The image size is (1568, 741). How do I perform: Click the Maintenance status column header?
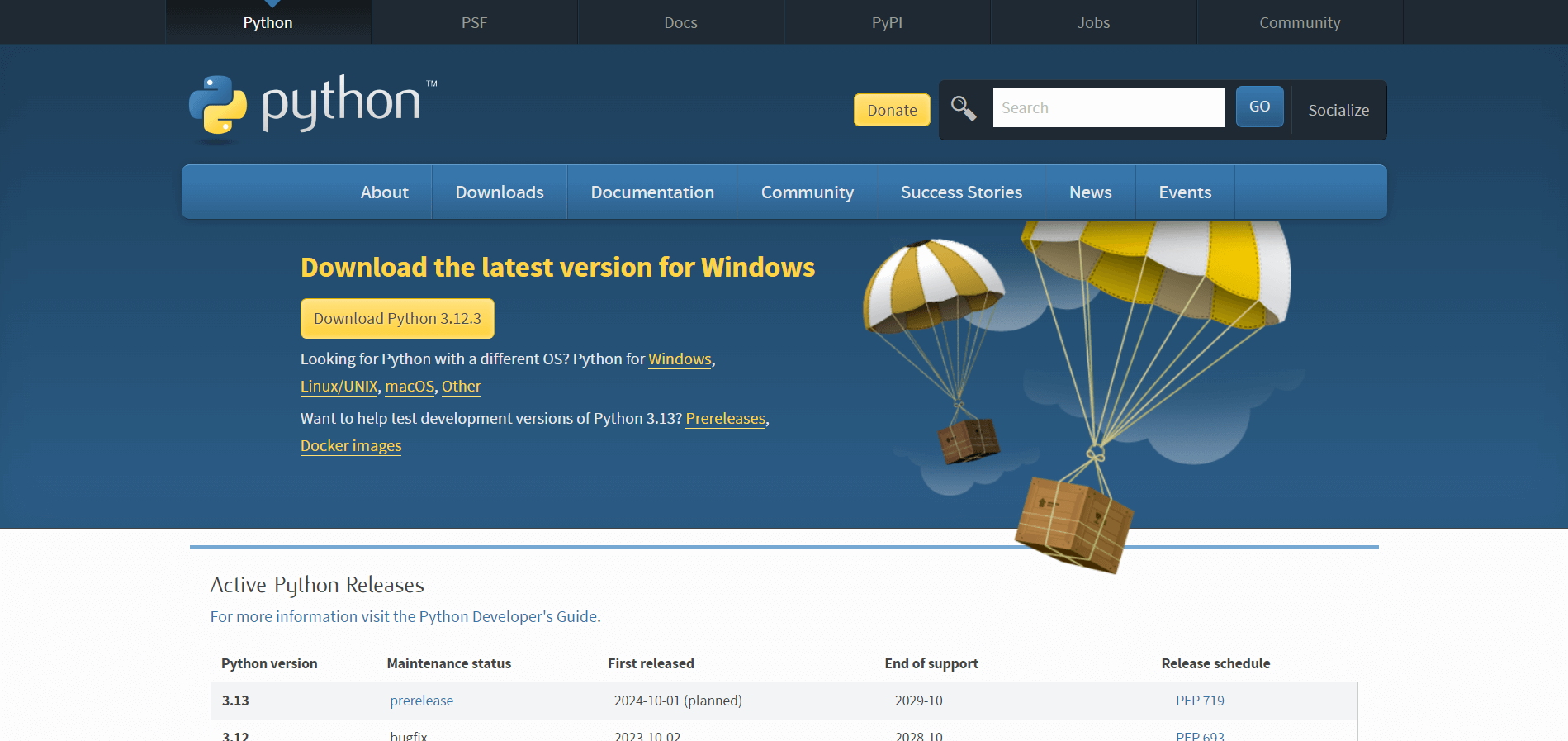[x=448, y=663]
